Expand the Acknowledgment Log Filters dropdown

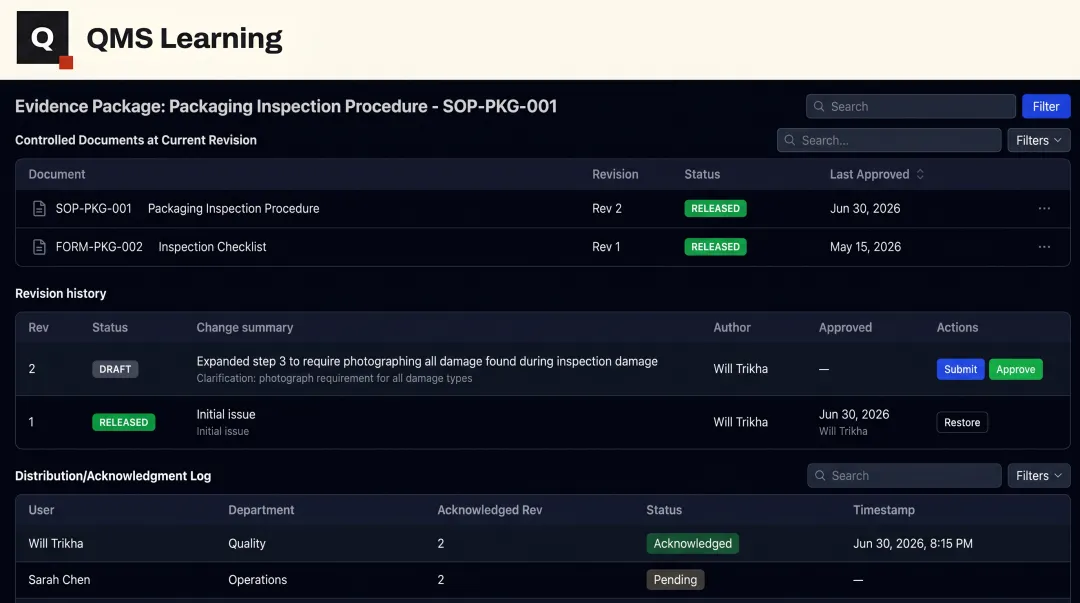click(1039, 476)
